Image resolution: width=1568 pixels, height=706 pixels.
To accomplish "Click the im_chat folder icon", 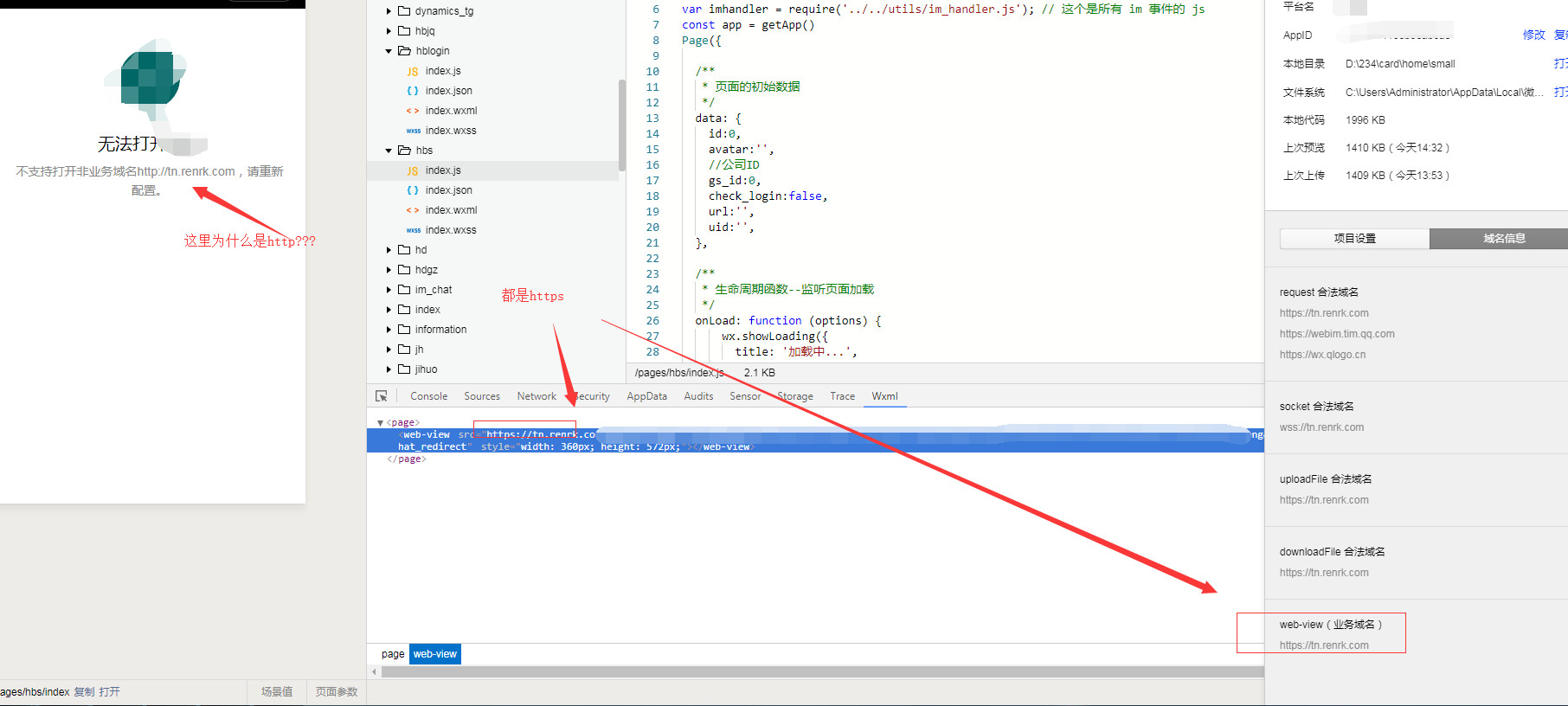I will point(404,290).
